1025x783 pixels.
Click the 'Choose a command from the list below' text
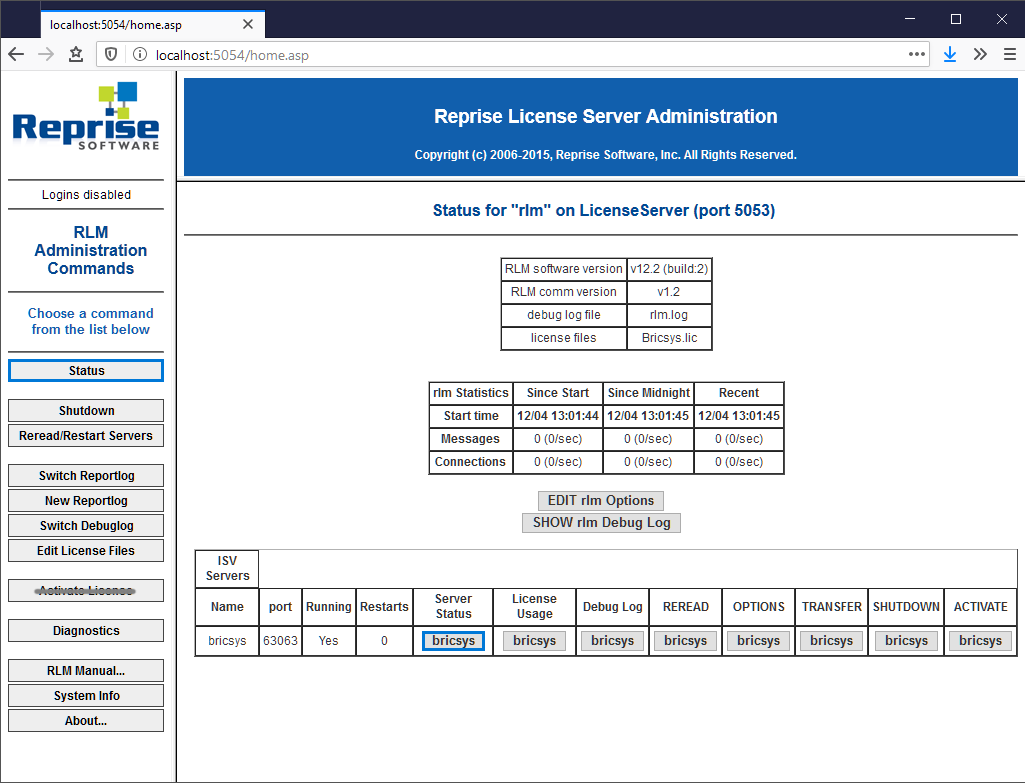pyautogui.click(x=91, y=322)
